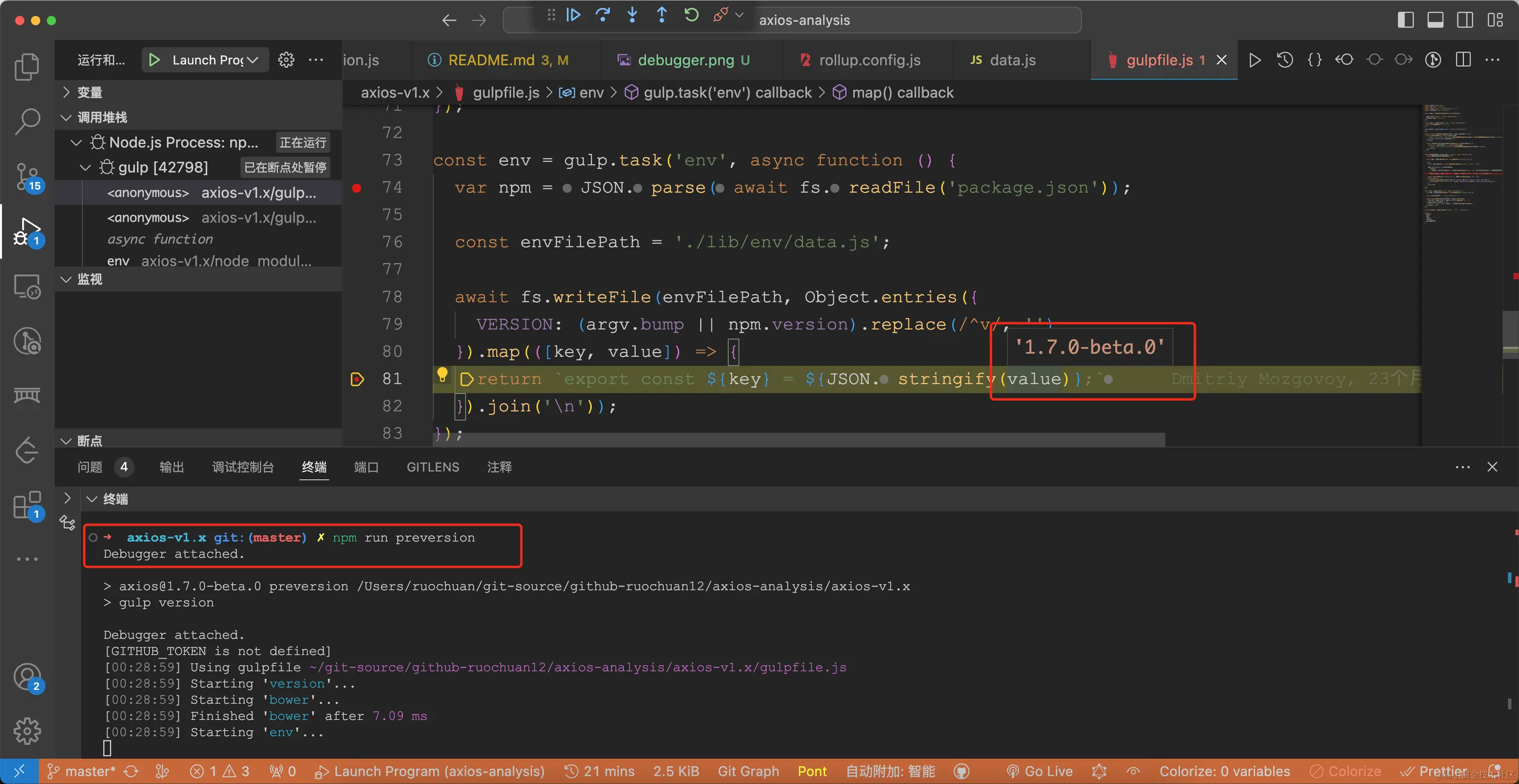Screen dimensions: 1519x784
Task: Expand the 断点 (Breakpoints) section
Action: (x=64, y=441)
